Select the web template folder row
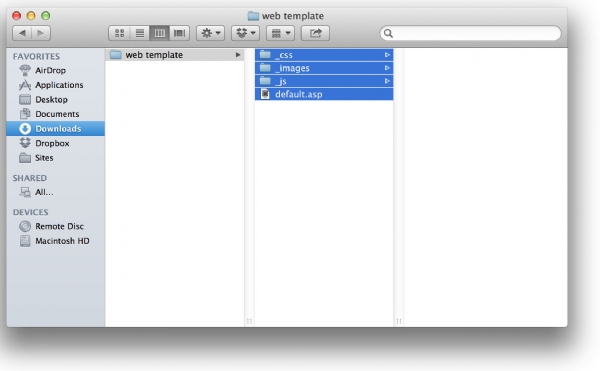This screenshot has width=600, height=371. (x=174, y=55)
